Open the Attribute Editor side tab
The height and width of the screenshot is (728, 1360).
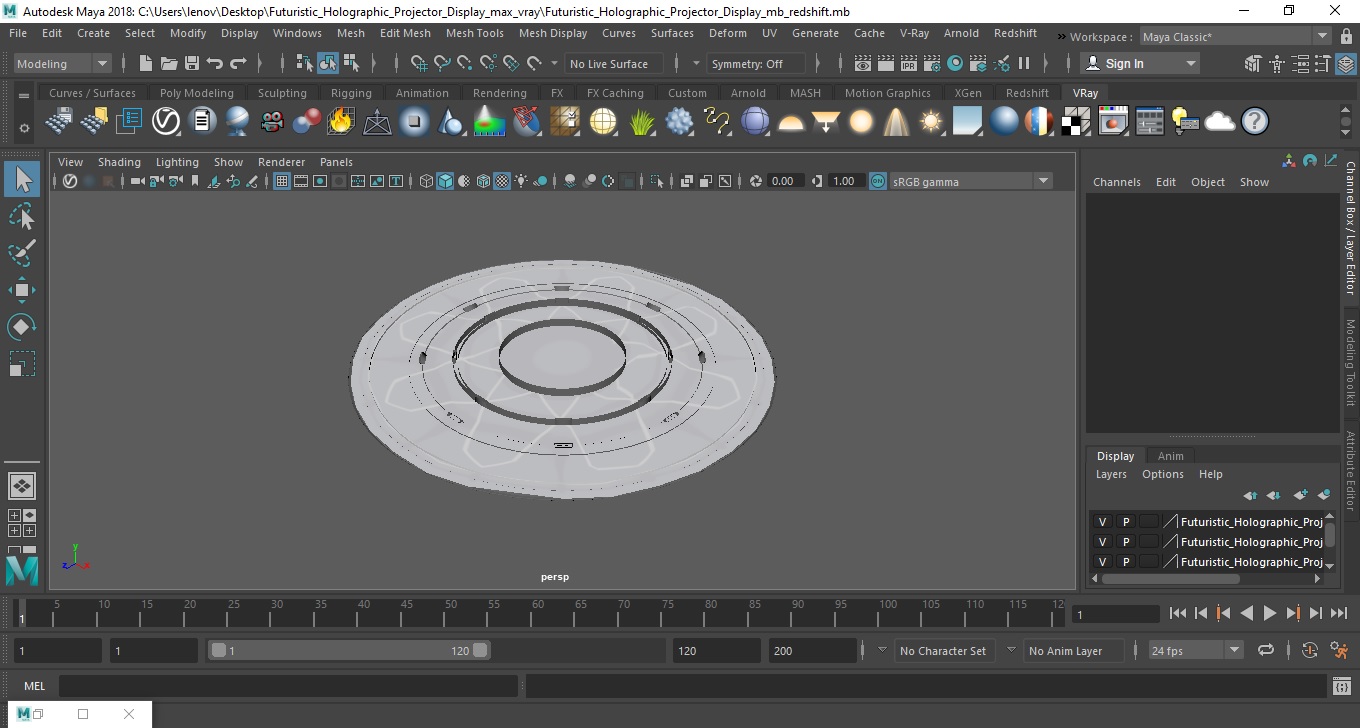click(x=1350, y=471)
